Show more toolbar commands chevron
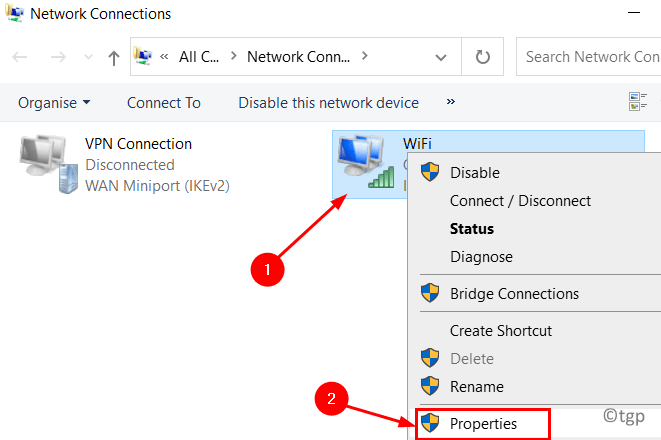The height and width of the screenshot is (440, 661). (x=450, y=102)
